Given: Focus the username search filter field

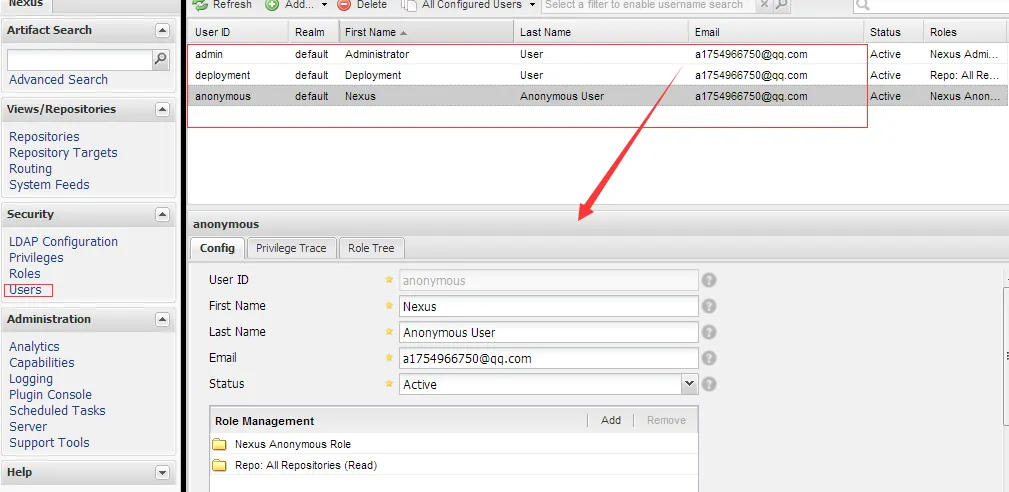Looking at the screenshot, I should [647, 5].
